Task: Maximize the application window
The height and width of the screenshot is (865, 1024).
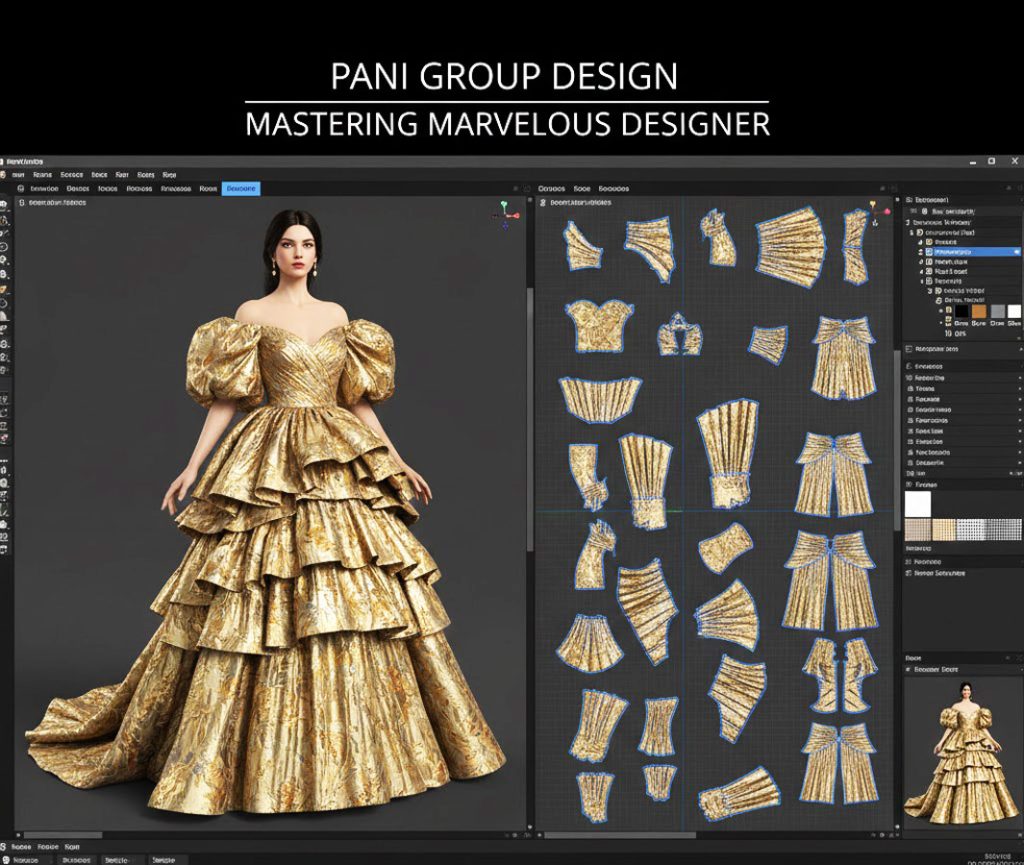Action: point(991,161)
